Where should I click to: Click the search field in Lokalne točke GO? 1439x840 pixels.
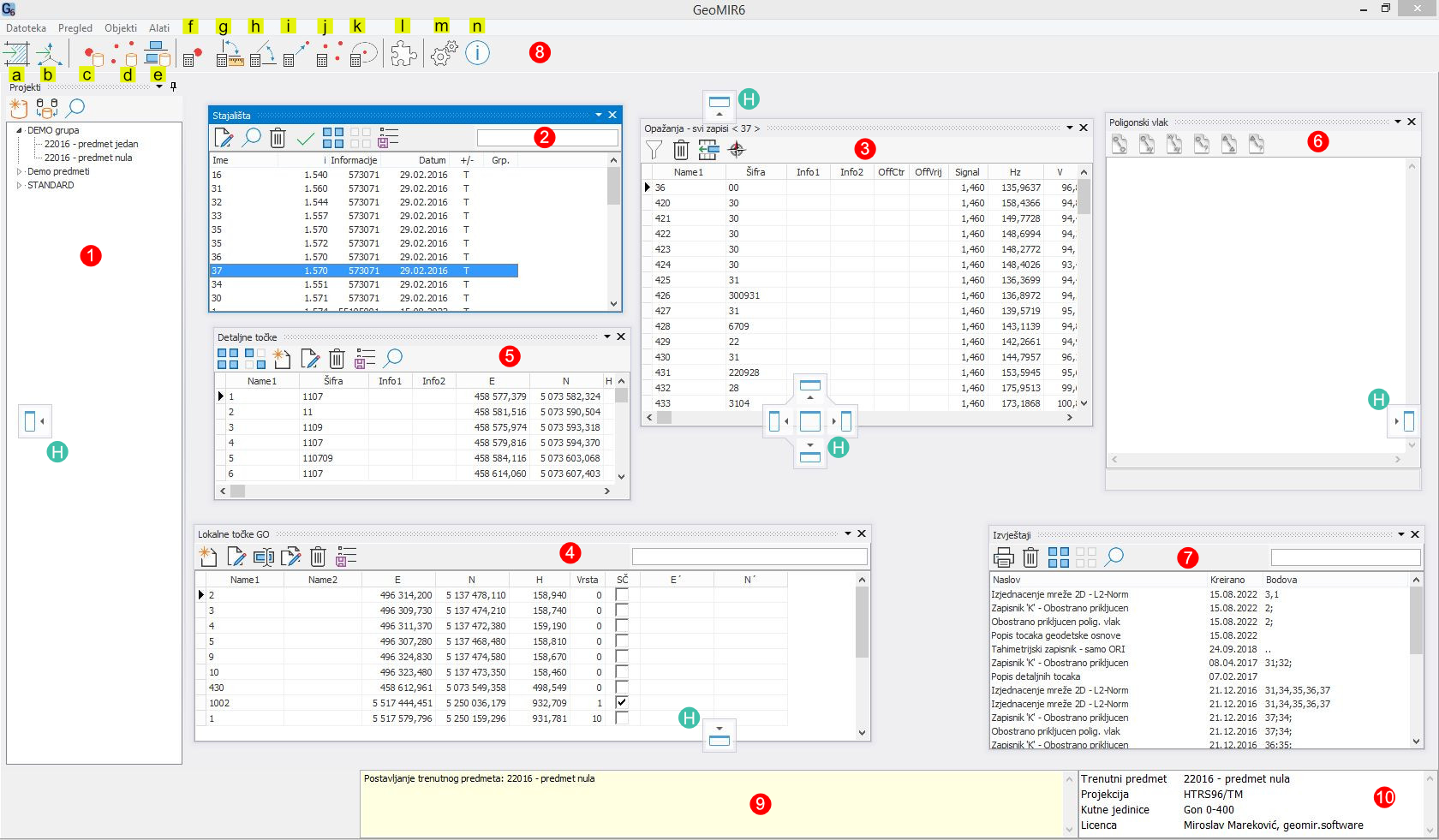click(x=749, y=557)
